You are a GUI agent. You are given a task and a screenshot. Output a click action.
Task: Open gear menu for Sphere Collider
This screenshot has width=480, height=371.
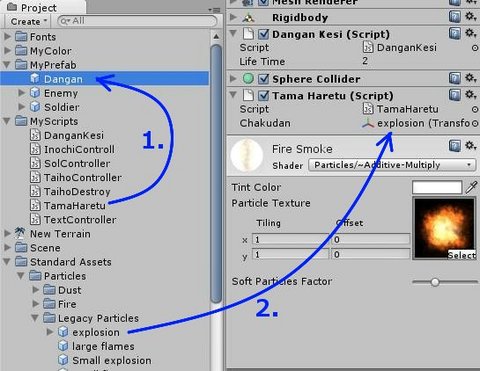click(471, 78)
